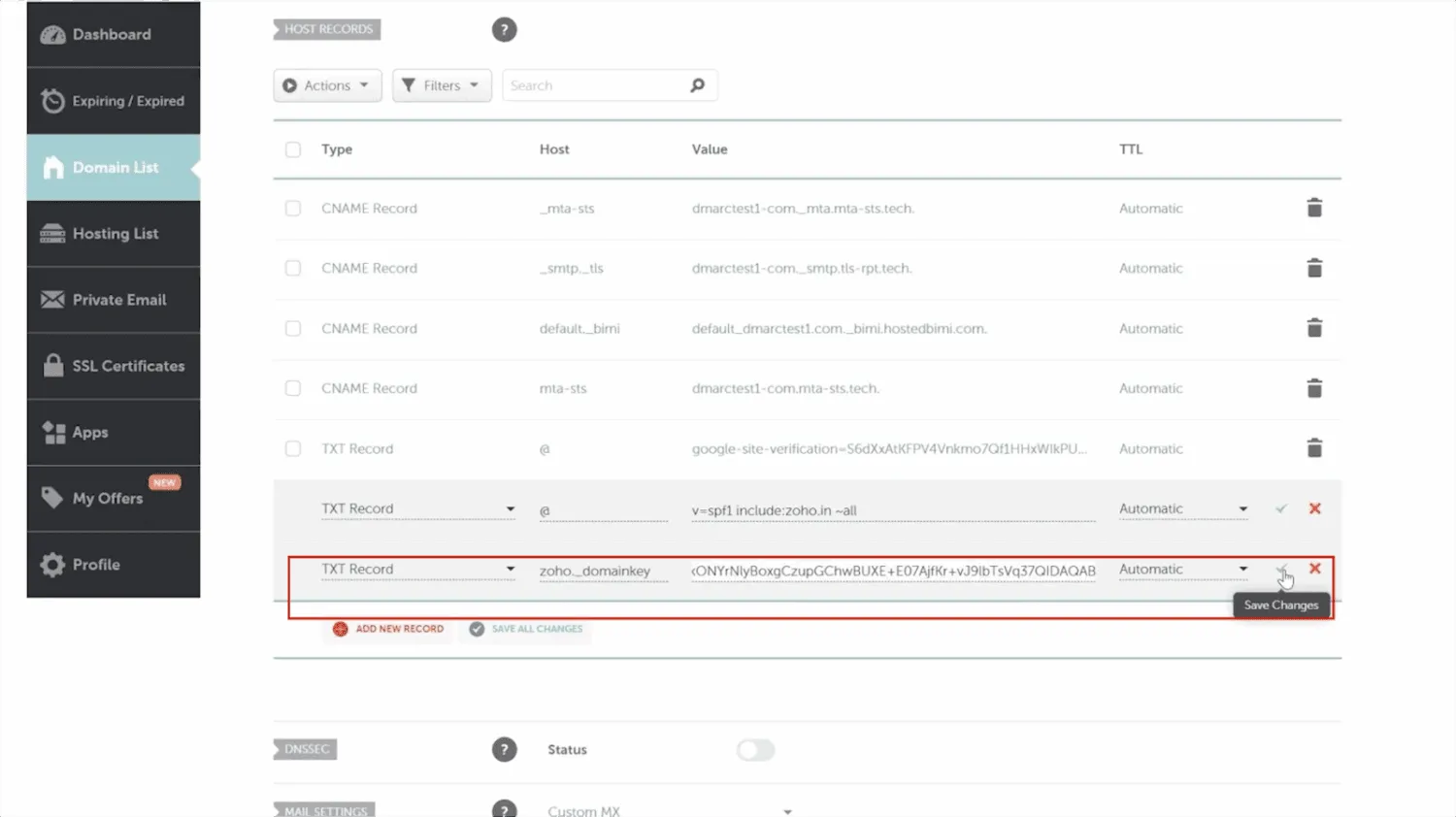Click value dmarctest1-com._smtp.tls-rpt.tech.
The width and height of the screenshot is (1456, 817).
point(802,269)
